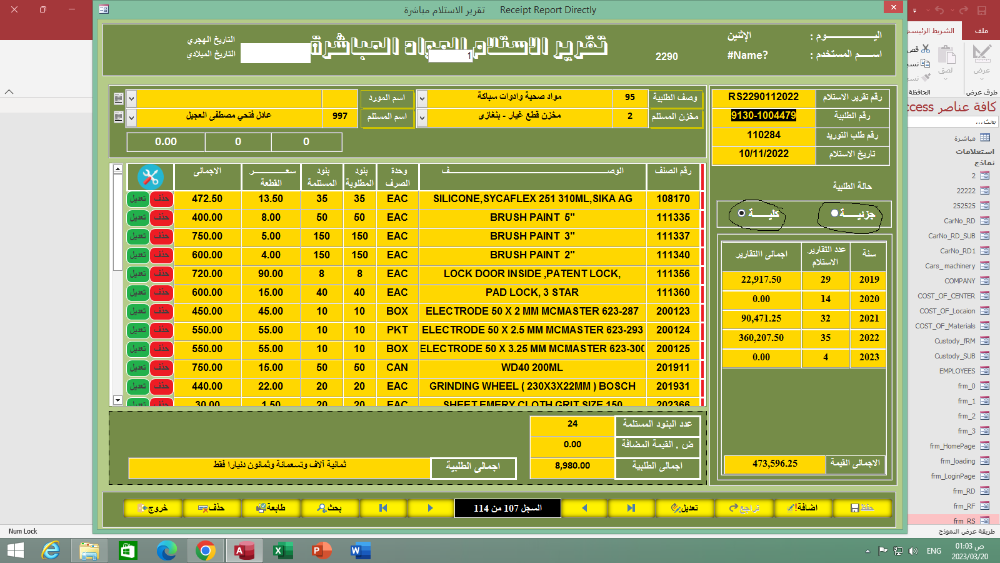Open COMPANY form in navigation pane

[967, 281]
